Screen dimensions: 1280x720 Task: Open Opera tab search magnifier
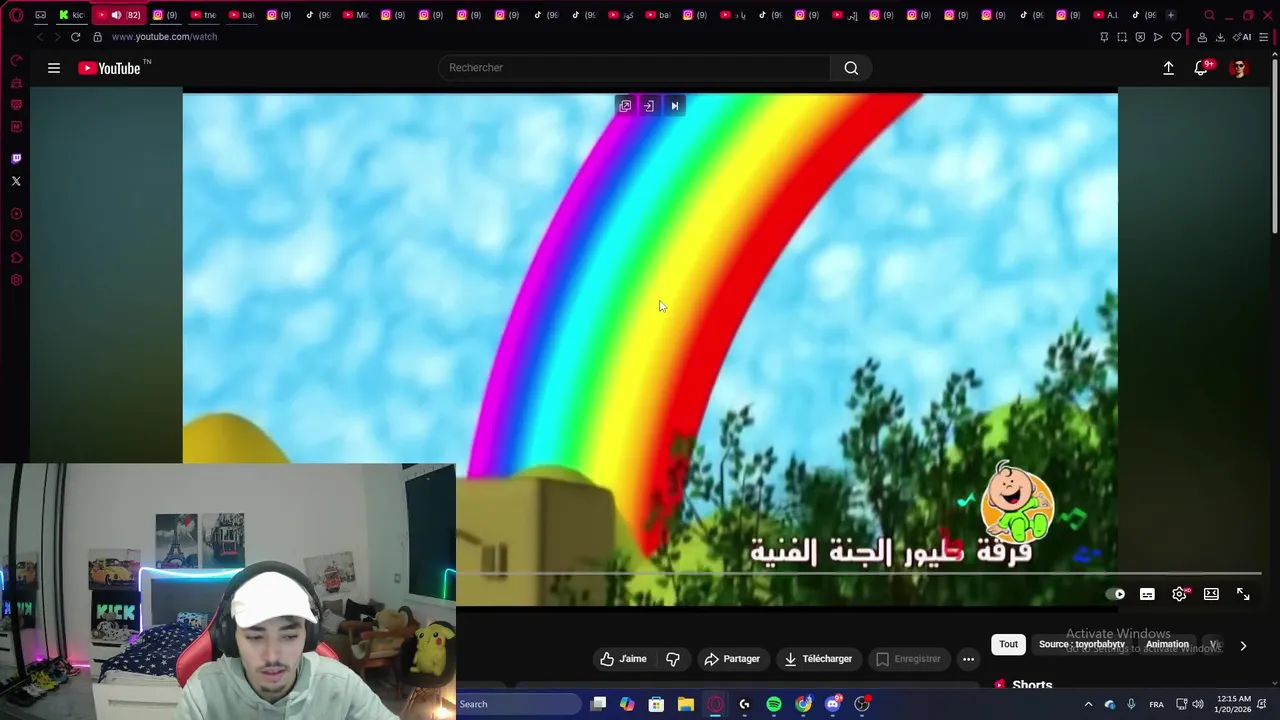pyautogui.click(x=1209, y=15)
